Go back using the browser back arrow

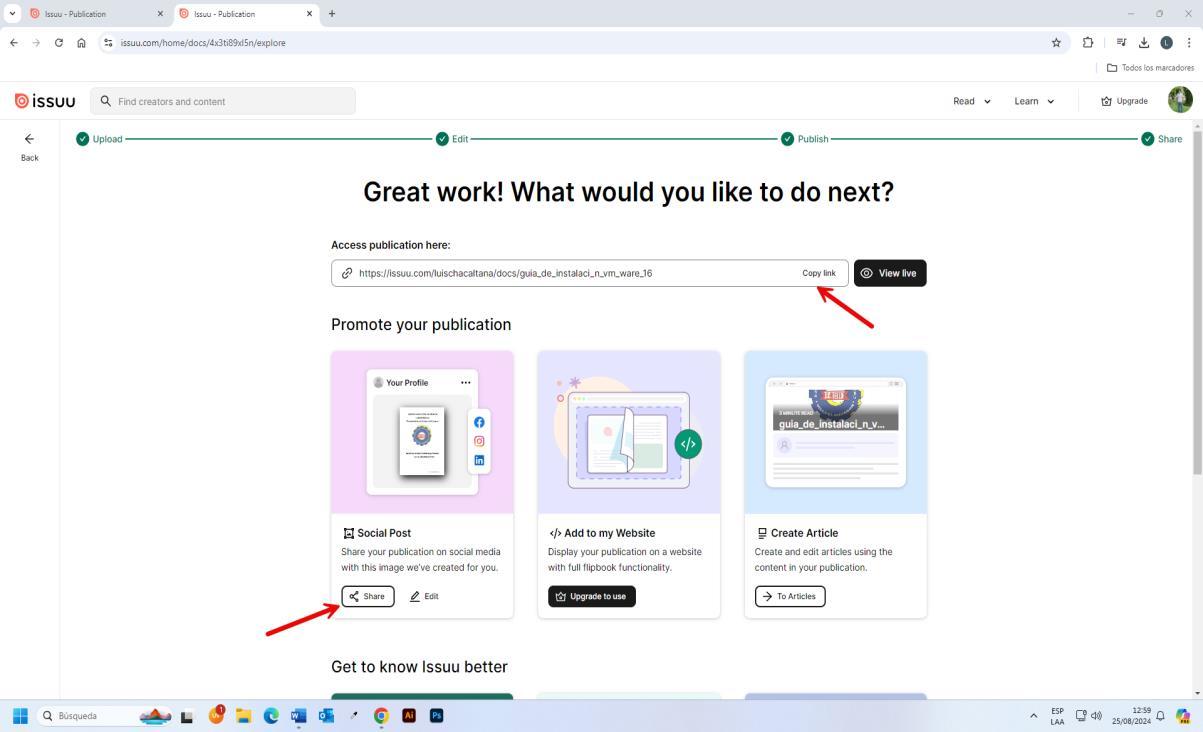point(14,43)
